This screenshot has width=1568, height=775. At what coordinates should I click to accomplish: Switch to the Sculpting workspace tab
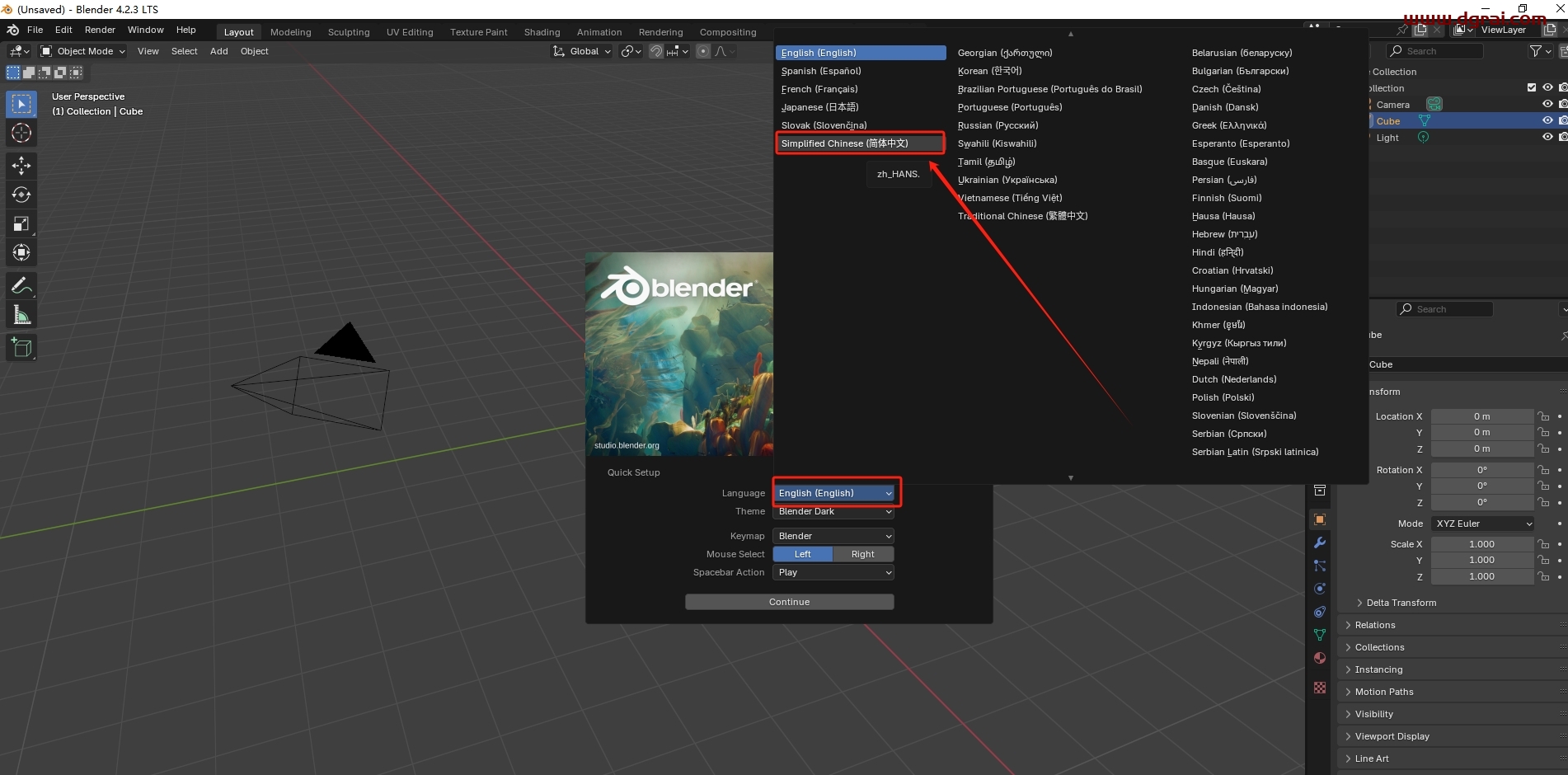point(349,31)
